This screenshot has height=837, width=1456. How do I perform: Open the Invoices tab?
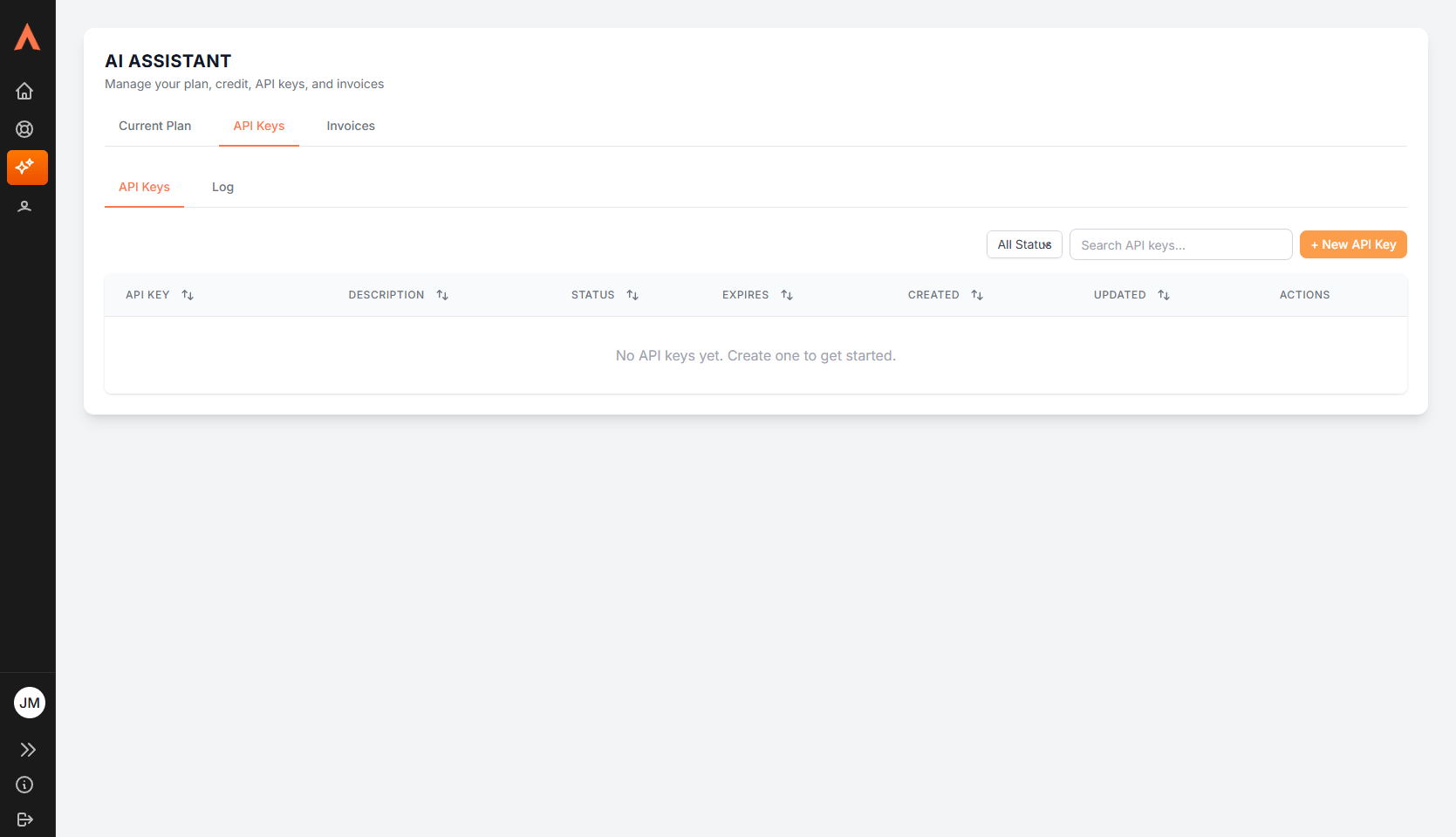(351, 126)
